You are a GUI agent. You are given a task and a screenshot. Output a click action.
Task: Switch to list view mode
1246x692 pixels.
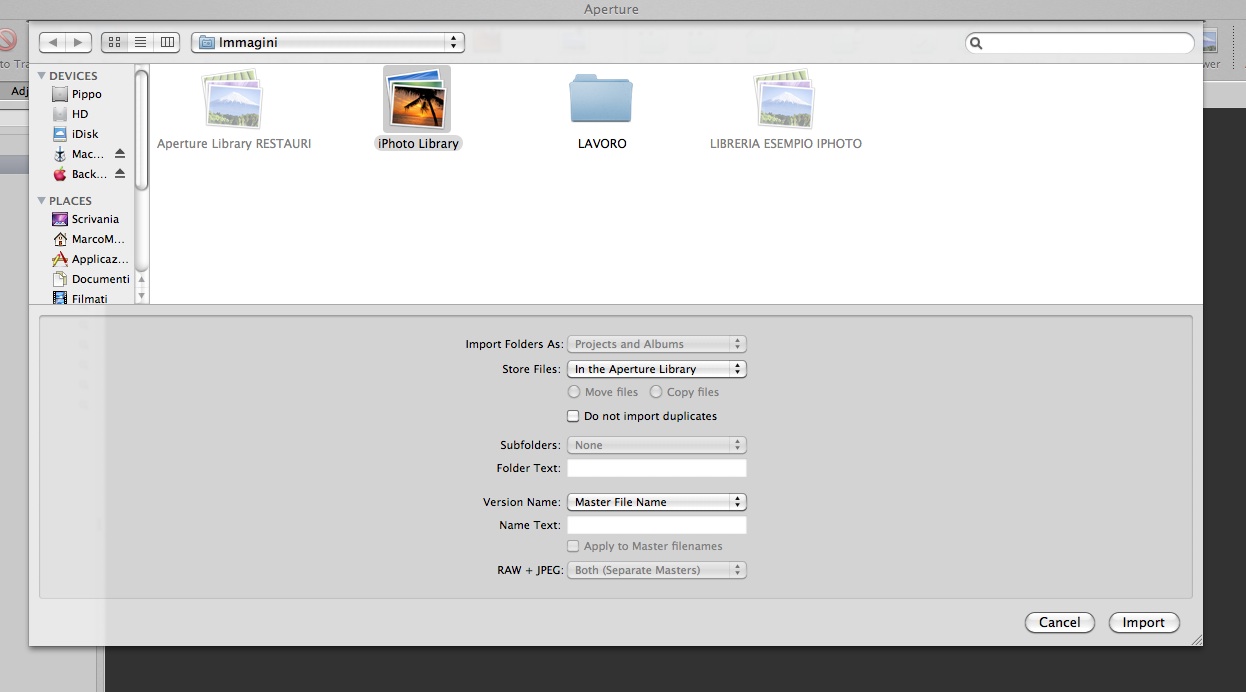[141, 42]
